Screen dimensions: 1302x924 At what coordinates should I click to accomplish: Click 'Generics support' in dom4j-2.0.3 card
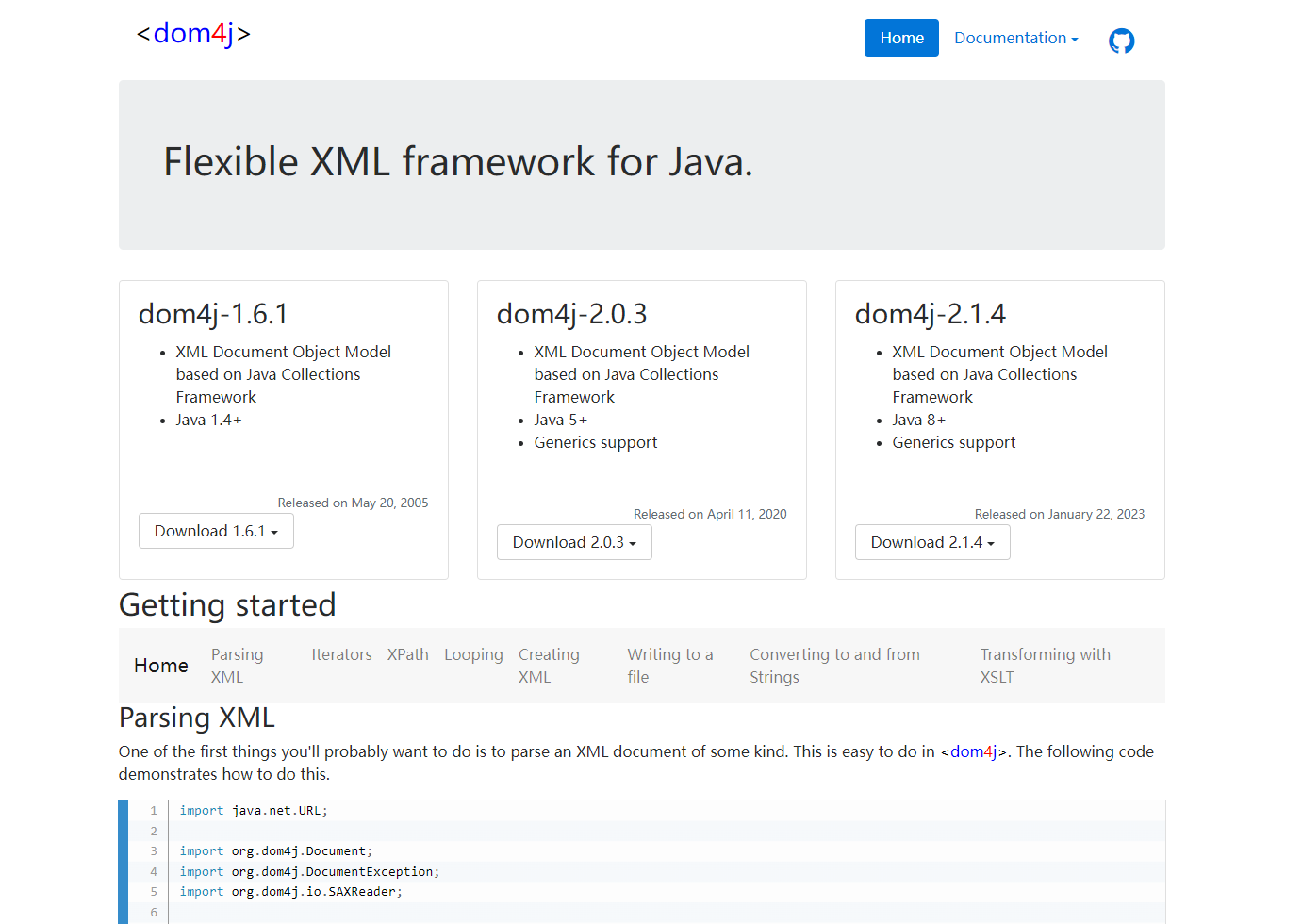point(595,442)
